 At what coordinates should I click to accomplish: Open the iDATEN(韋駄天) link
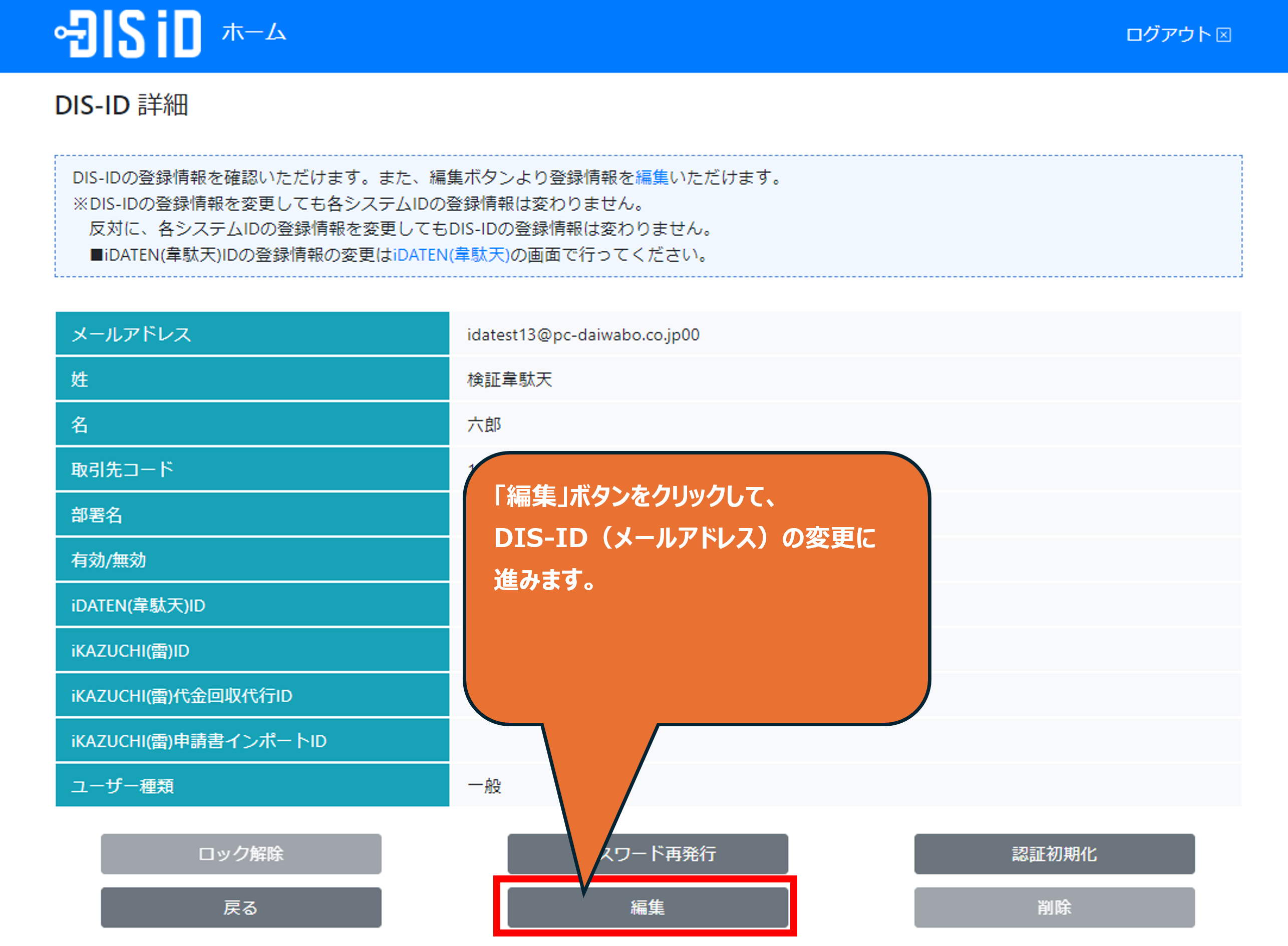(x=451, y=254)
